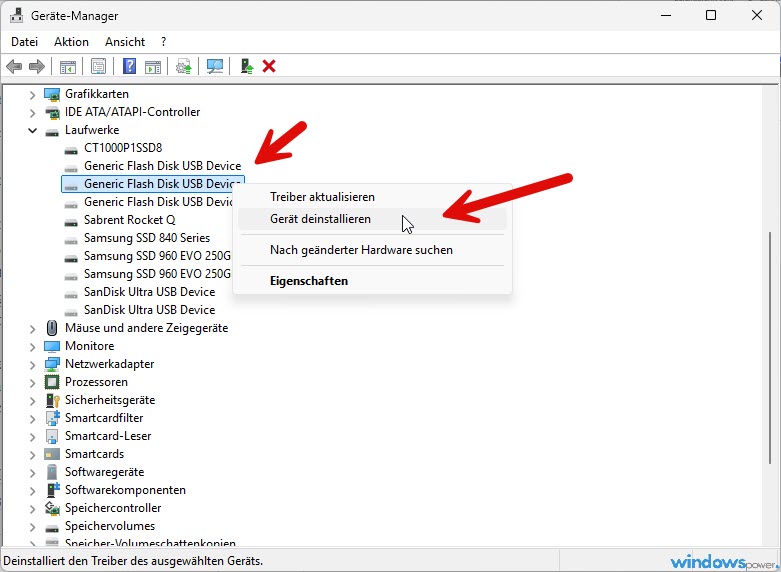This screenshot has width=781, height=572.
Task: Click the red X uninstall device icon
Action: (x=269, y=66)
